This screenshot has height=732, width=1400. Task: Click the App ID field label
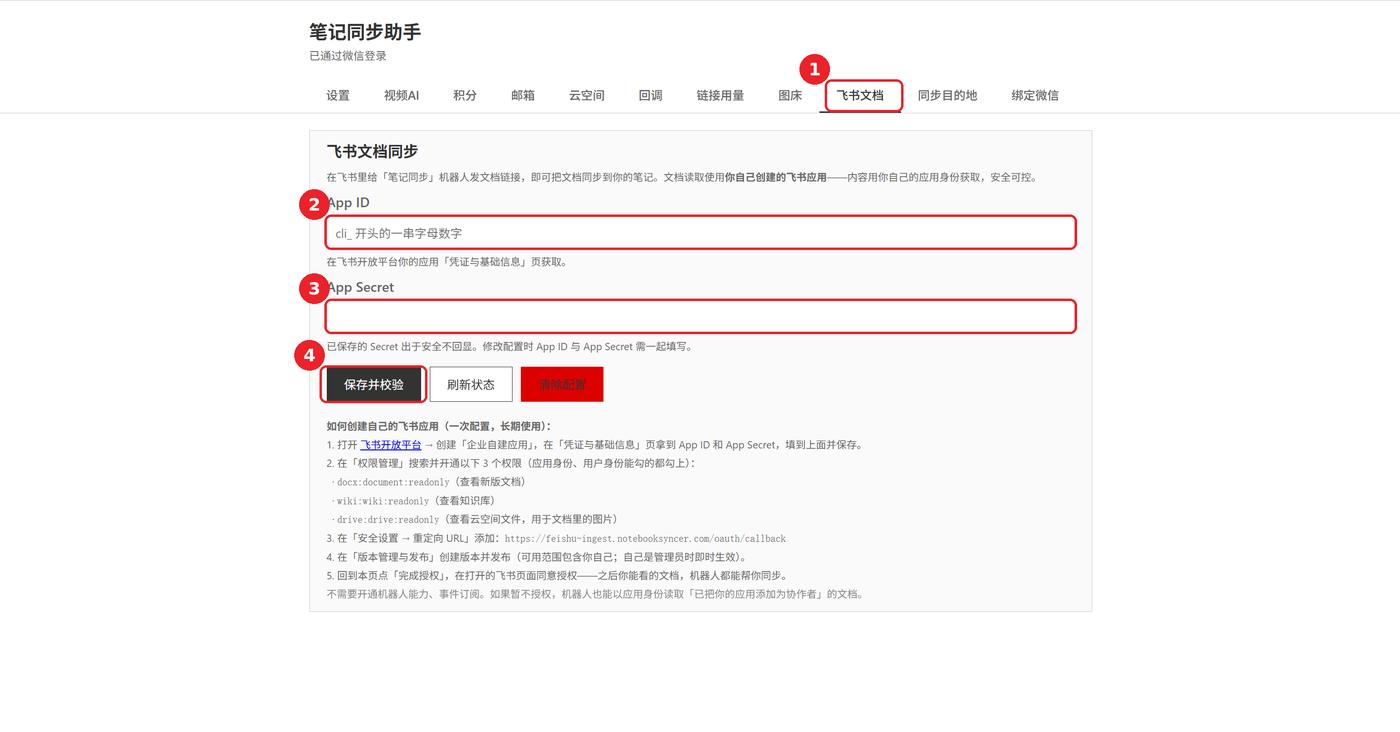point(349,203)
